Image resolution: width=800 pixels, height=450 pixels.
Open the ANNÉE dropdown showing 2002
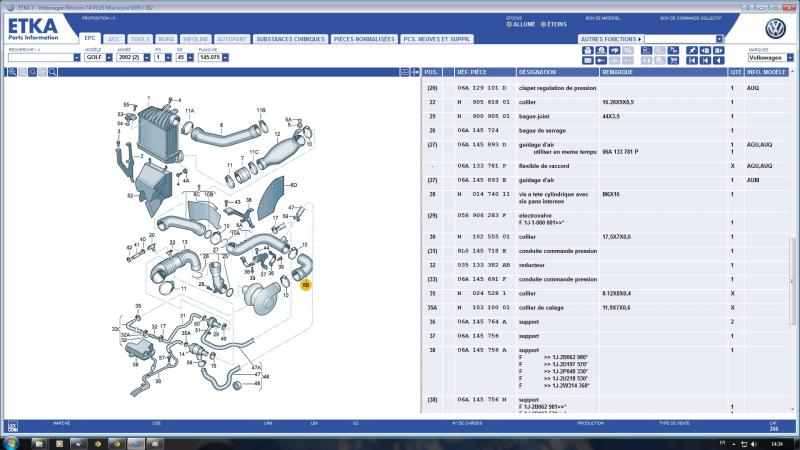147,58
